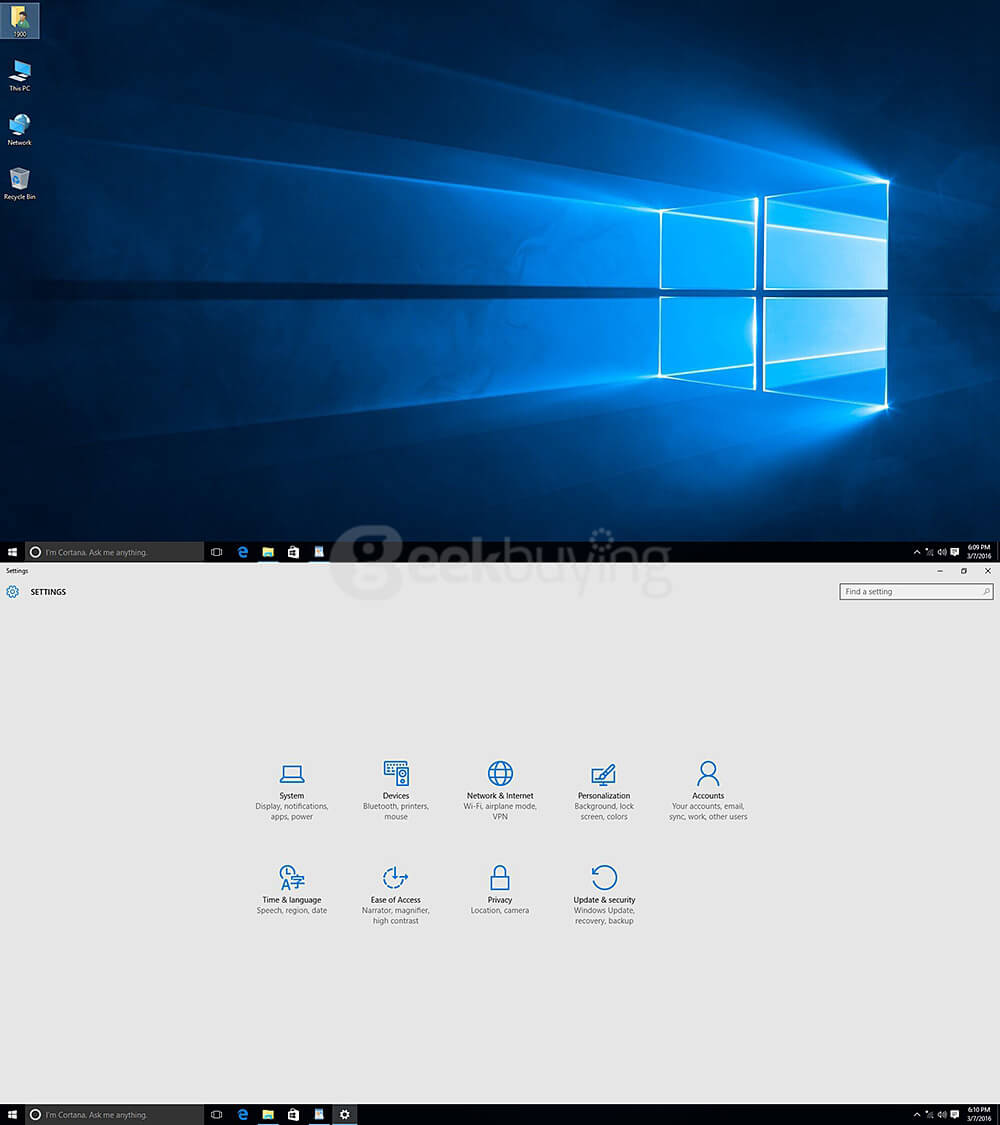Open Task View on the taskbar under the wallpaper
Image resolution: width=1000 pixels, height=1125 pixels.
[x=217, y=552]
